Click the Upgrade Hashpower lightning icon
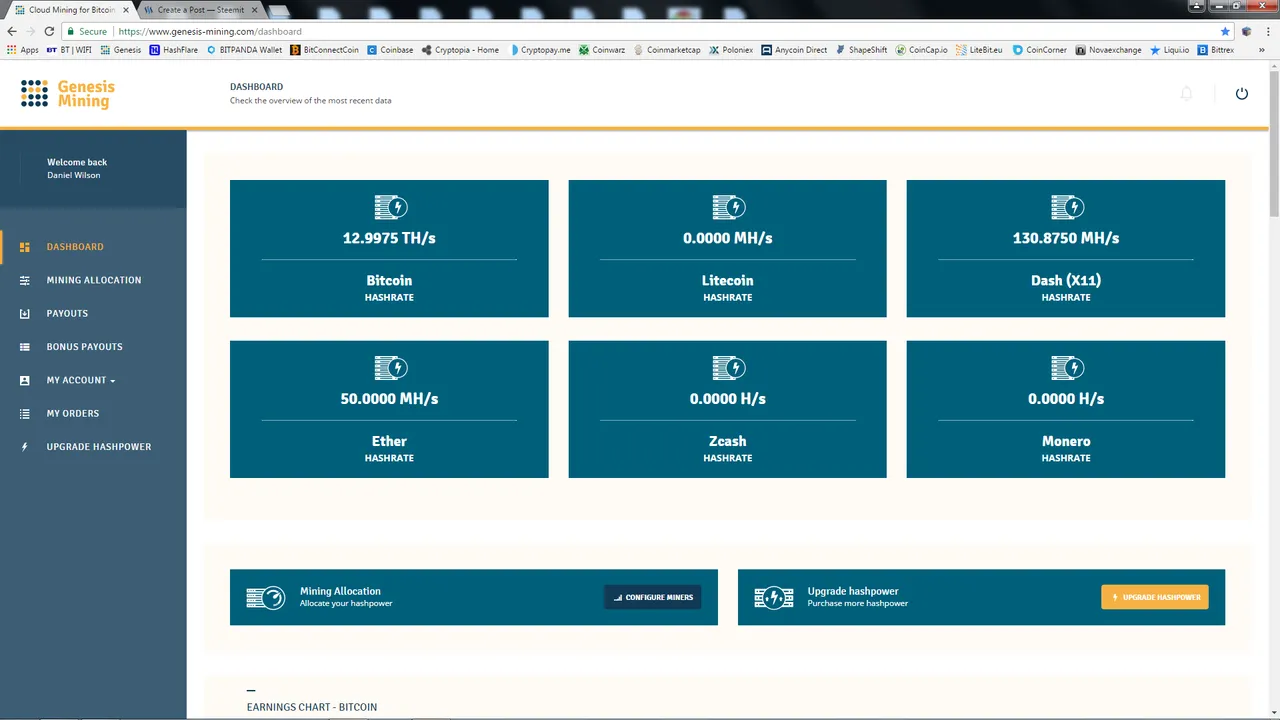Viewport: 1280px width, 720px height. coord(25,447)
